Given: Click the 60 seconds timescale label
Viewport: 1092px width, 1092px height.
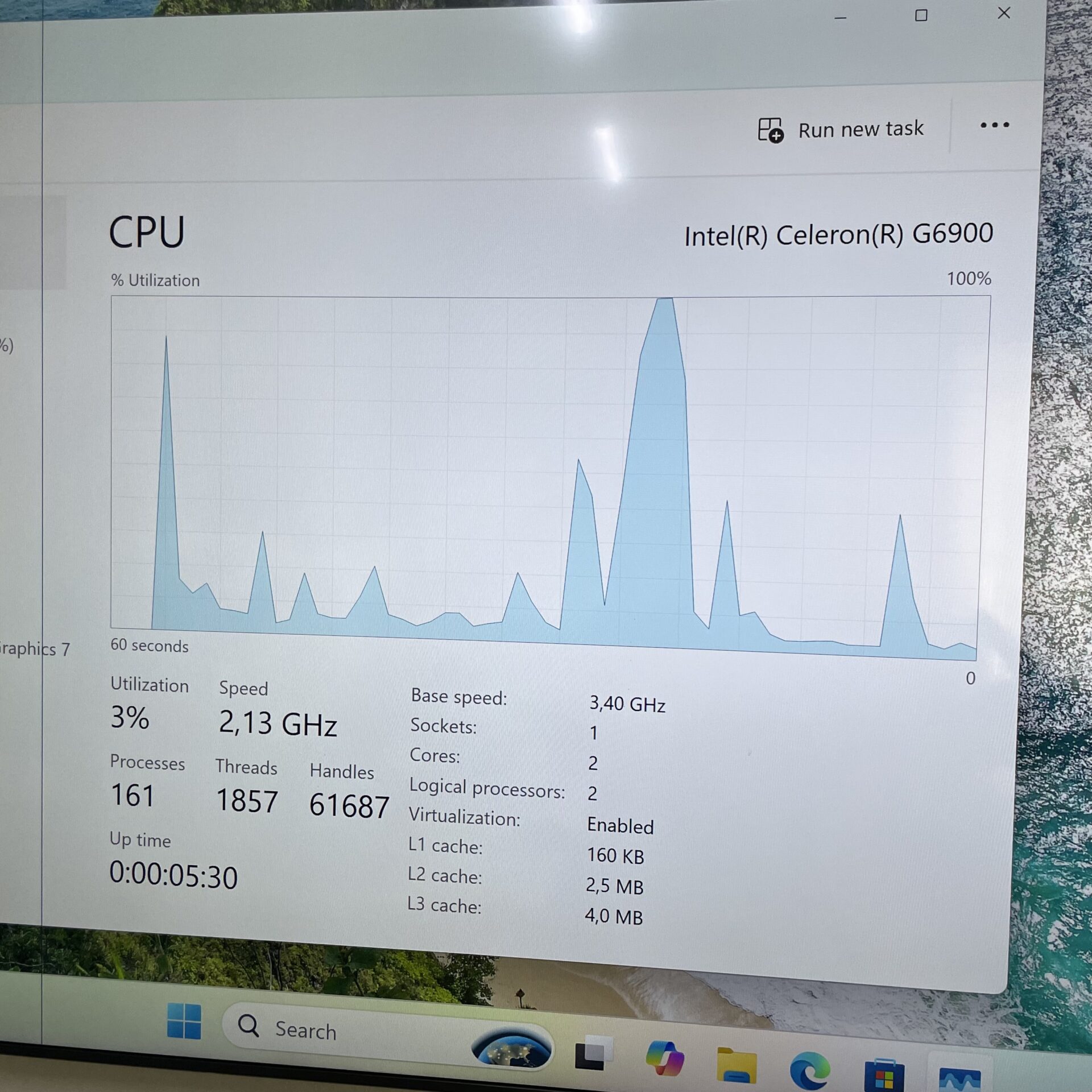Looking at the screenshot, I should (x=150, y=646).
